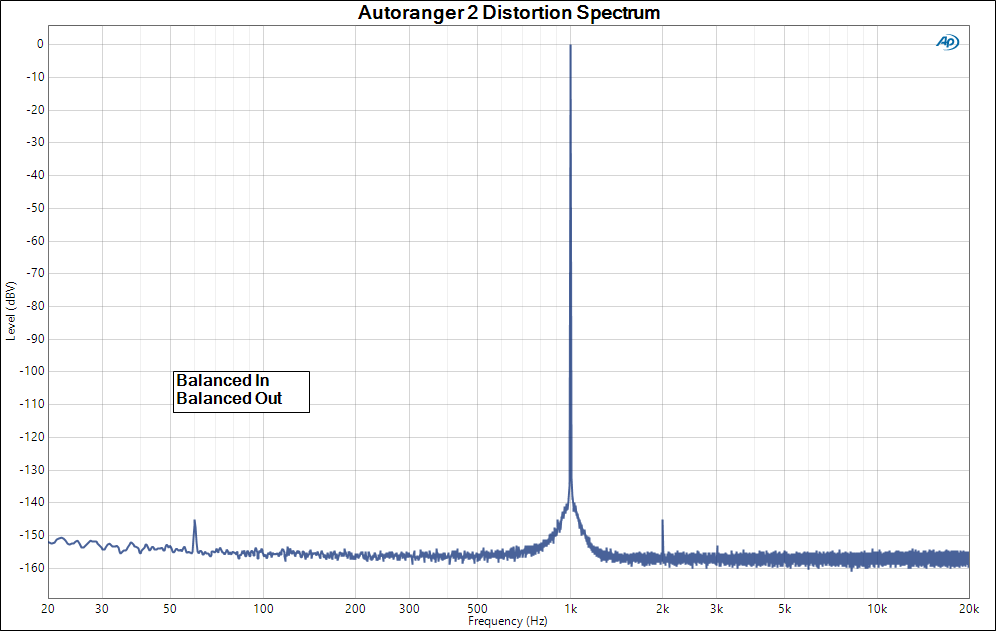Click the -80 level axis tick label

(35, 306)
